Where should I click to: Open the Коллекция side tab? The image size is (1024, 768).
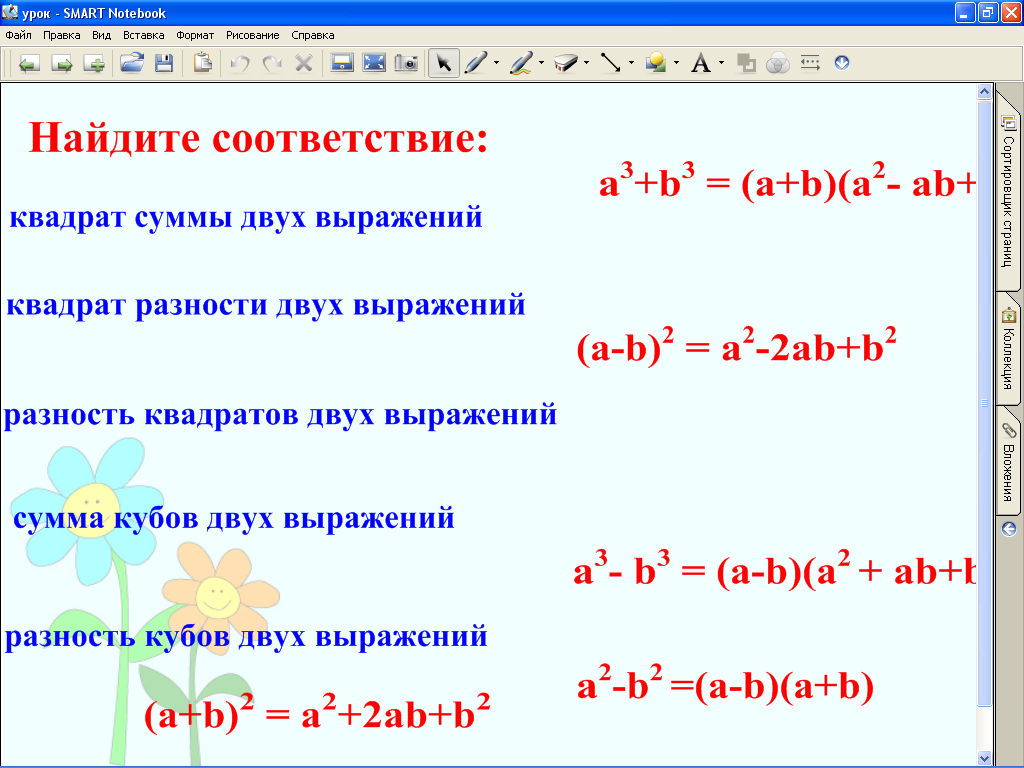click(x=1008, y=349)
